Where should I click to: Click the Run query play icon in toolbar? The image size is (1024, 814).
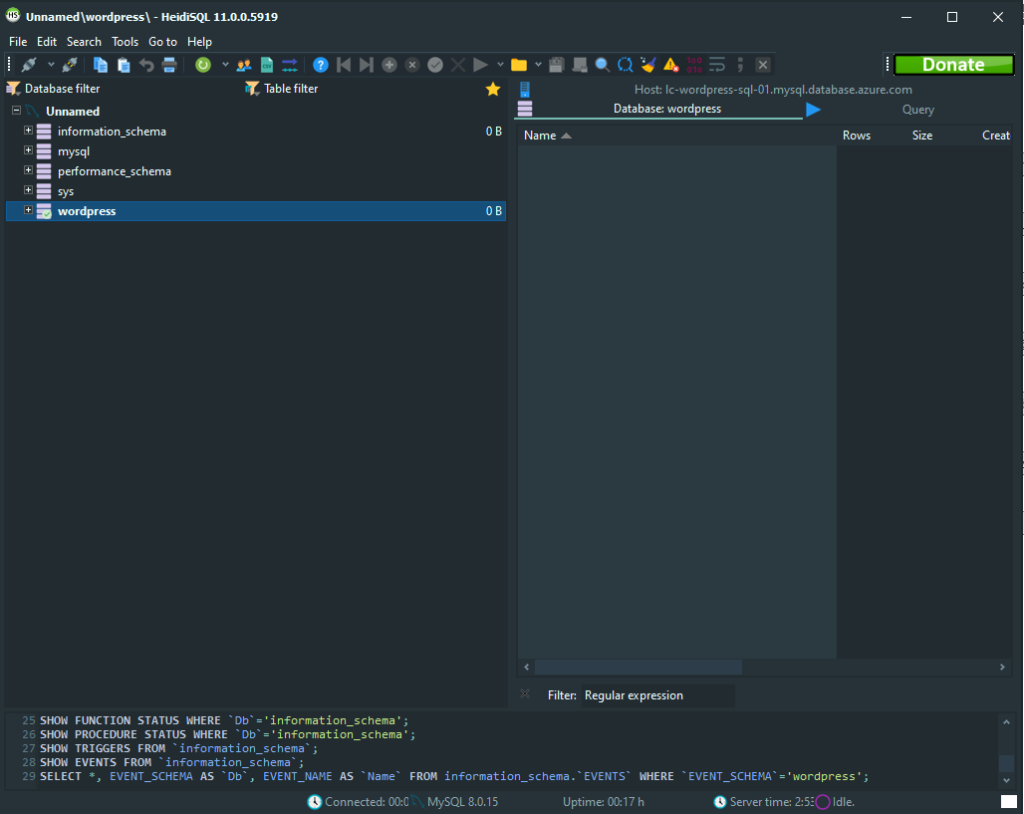[480, 65]
